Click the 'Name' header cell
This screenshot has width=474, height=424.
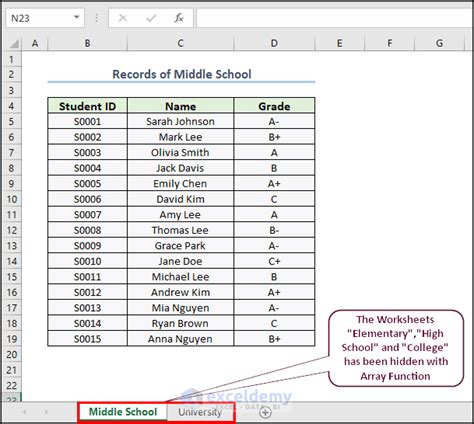[x=180, y=106]
